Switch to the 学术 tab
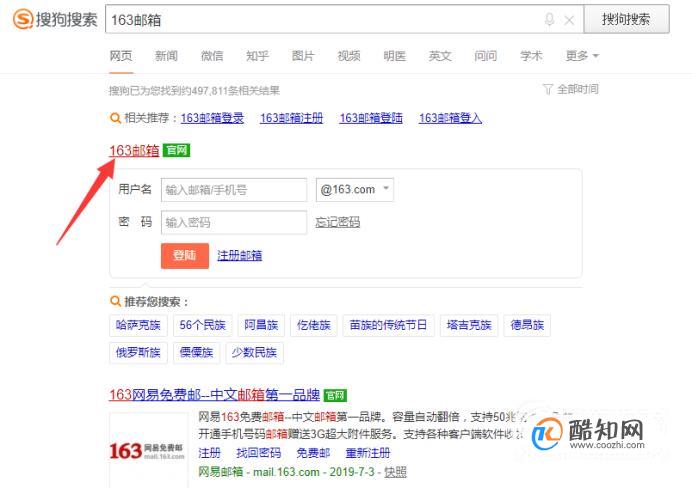The height and width of the screenshot is (488, 692). 531,56
